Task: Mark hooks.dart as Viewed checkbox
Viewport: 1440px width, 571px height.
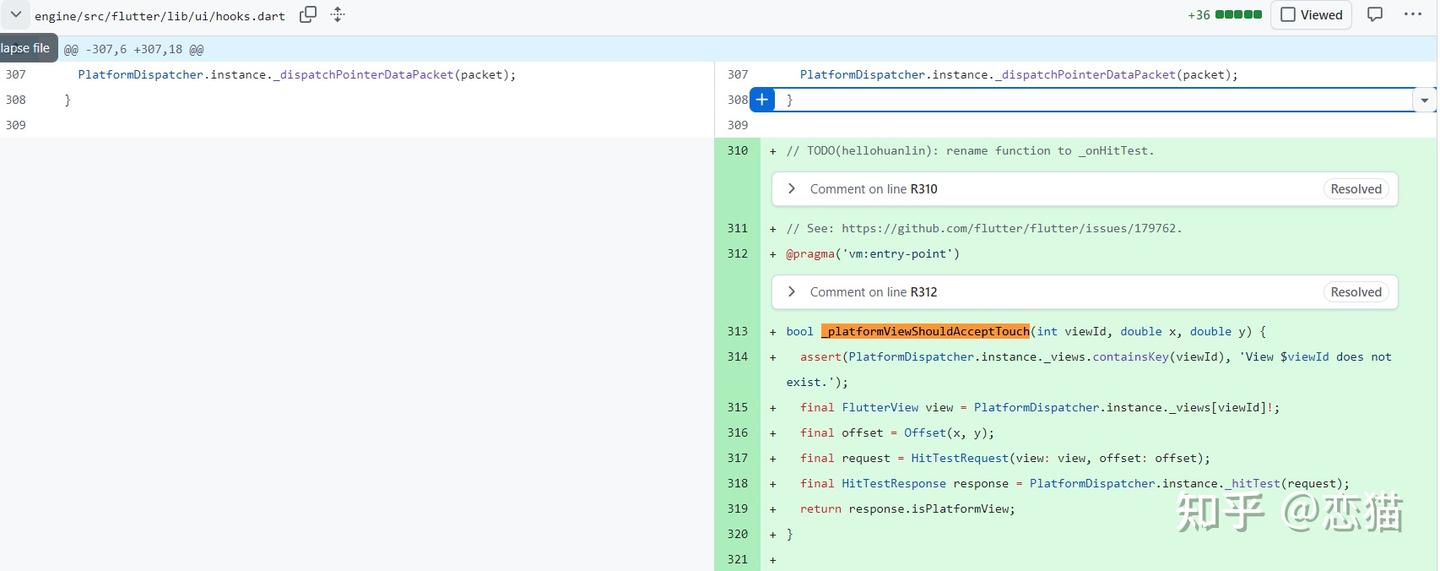Action: tap(1311, 15)
